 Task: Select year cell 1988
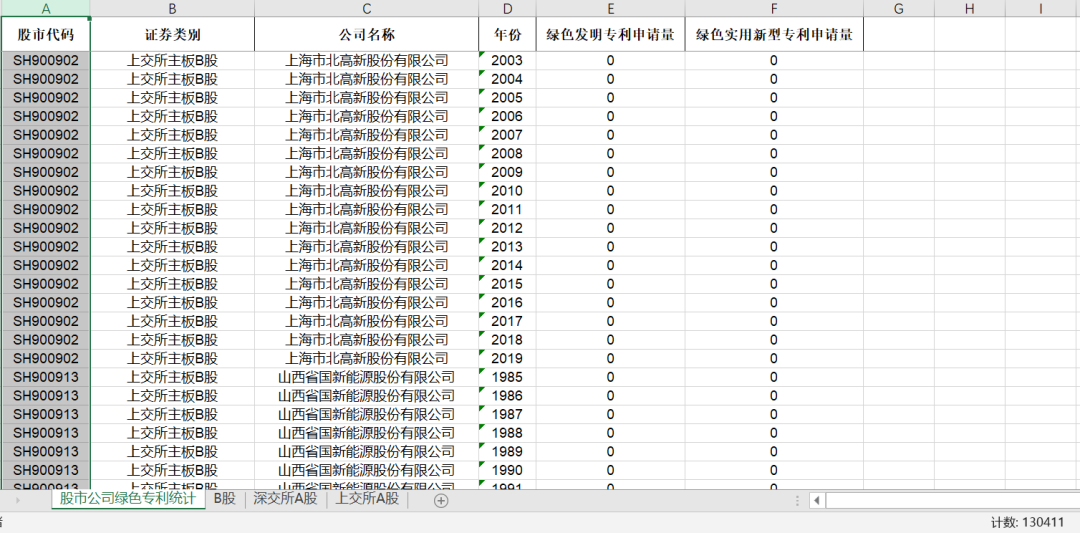pos(508,432)
